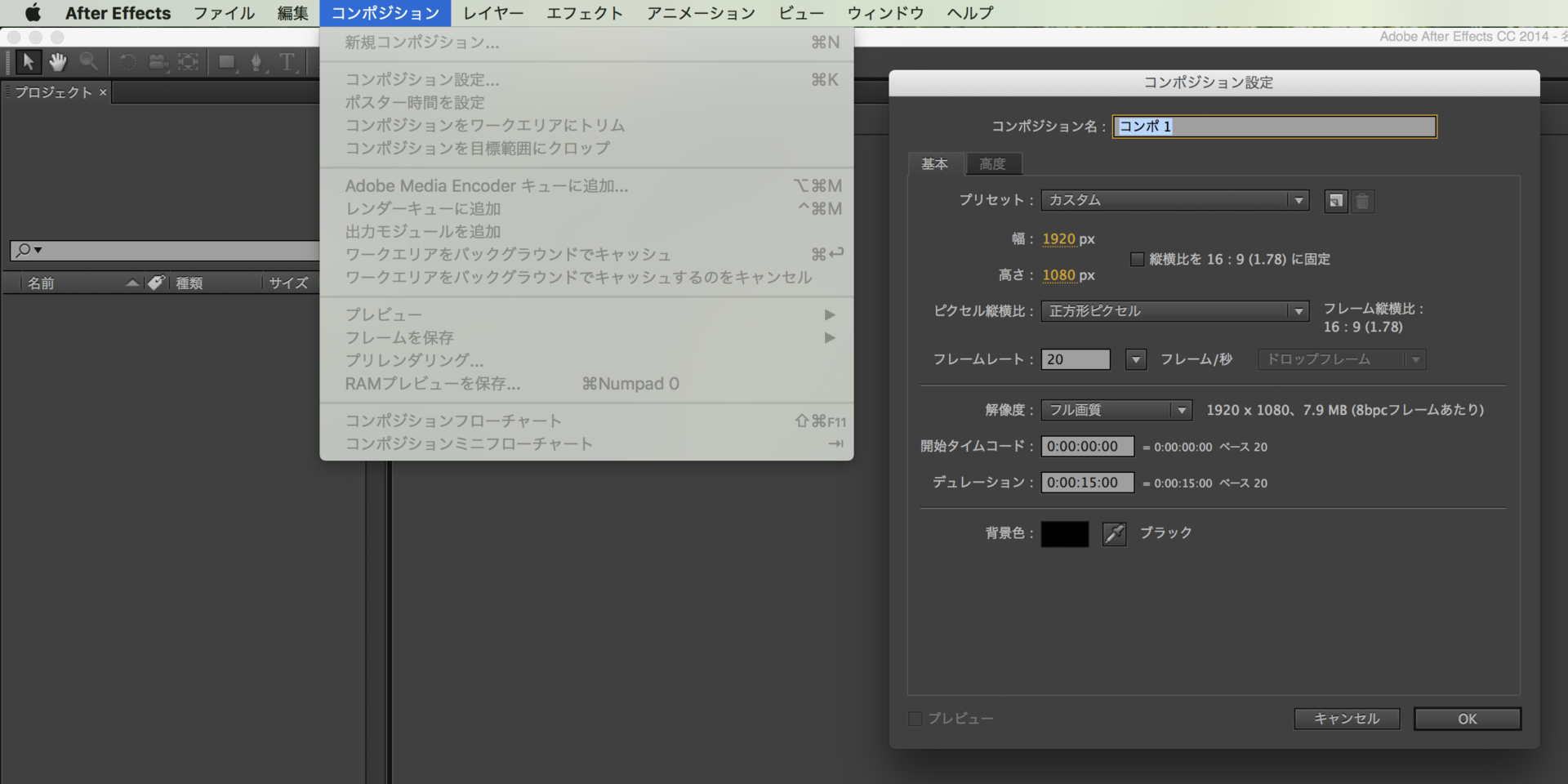Click the label tag column icon
The height and width of the screenshot is (784, 1568).
(x=156, y=283)
